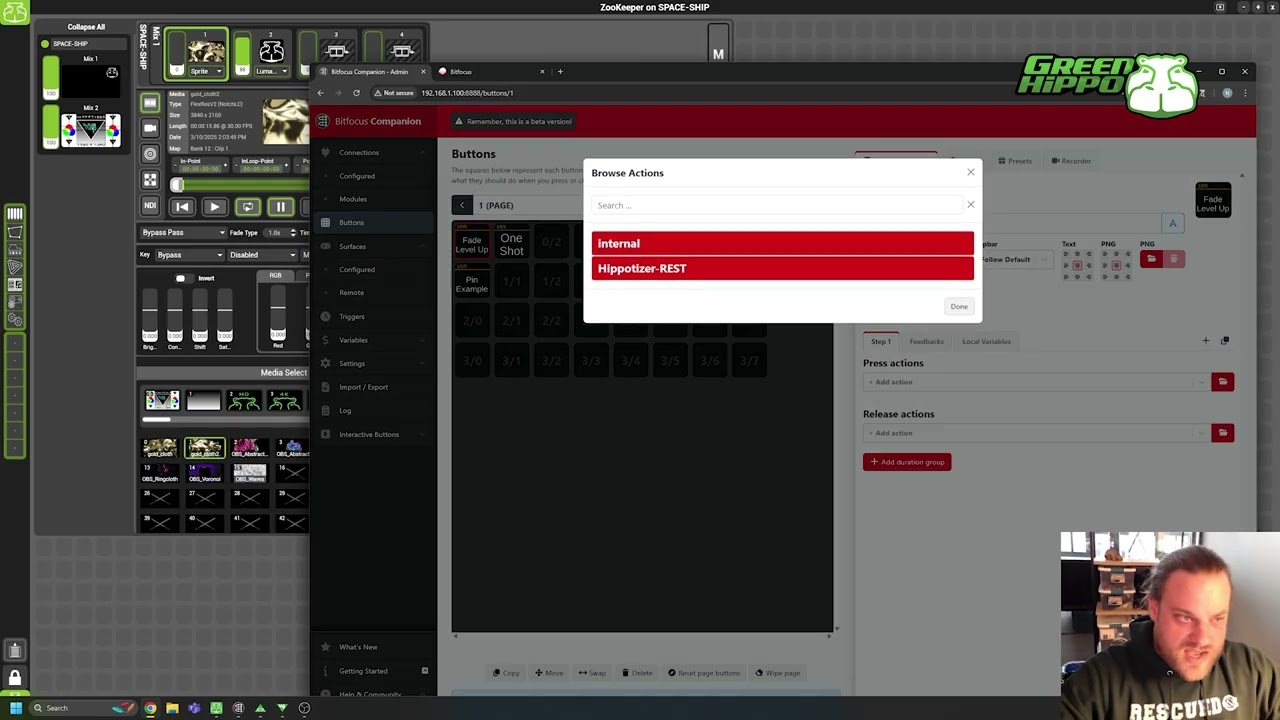Open the Hippotizer-REST actions category
The height and width of the screenshot is (720, 1280).
(x=782, y=268)
